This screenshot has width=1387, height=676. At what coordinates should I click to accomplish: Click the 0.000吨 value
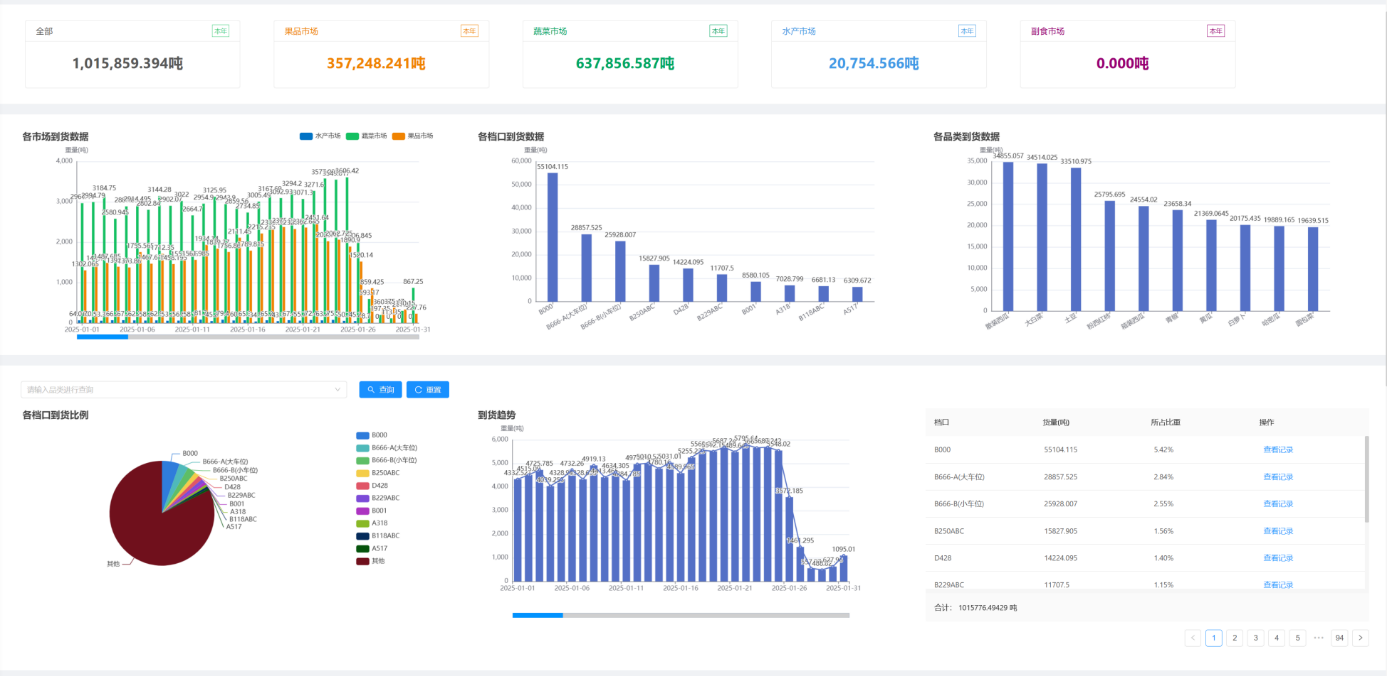pos(1122,63)
